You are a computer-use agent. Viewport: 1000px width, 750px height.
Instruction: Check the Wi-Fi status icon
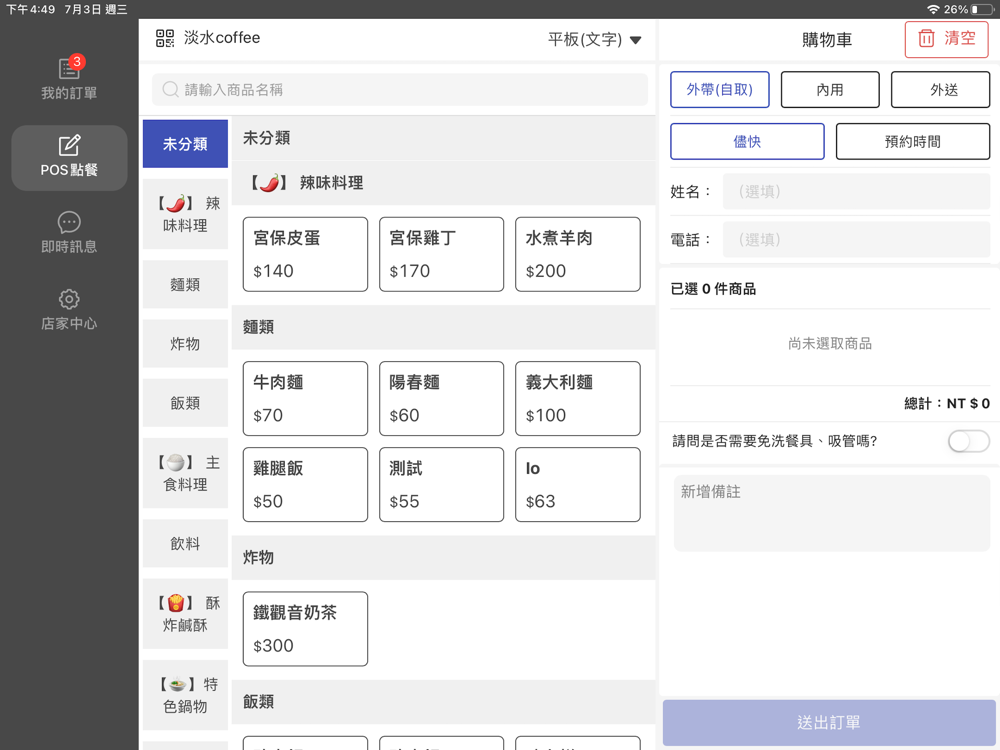pos(933,10)
